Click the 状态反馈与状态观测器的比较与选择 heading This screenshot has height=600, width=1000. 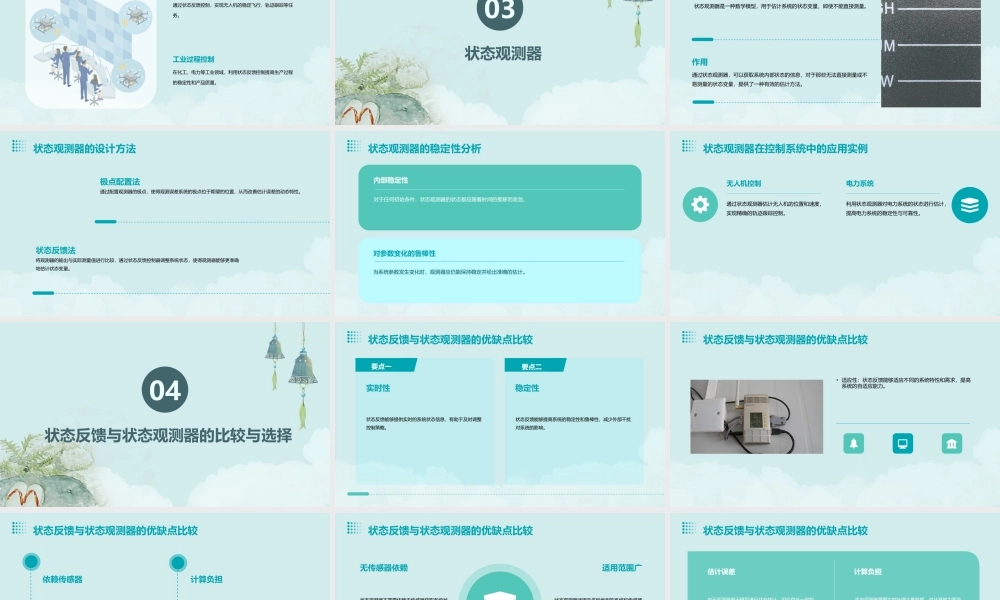coord(168,435)
